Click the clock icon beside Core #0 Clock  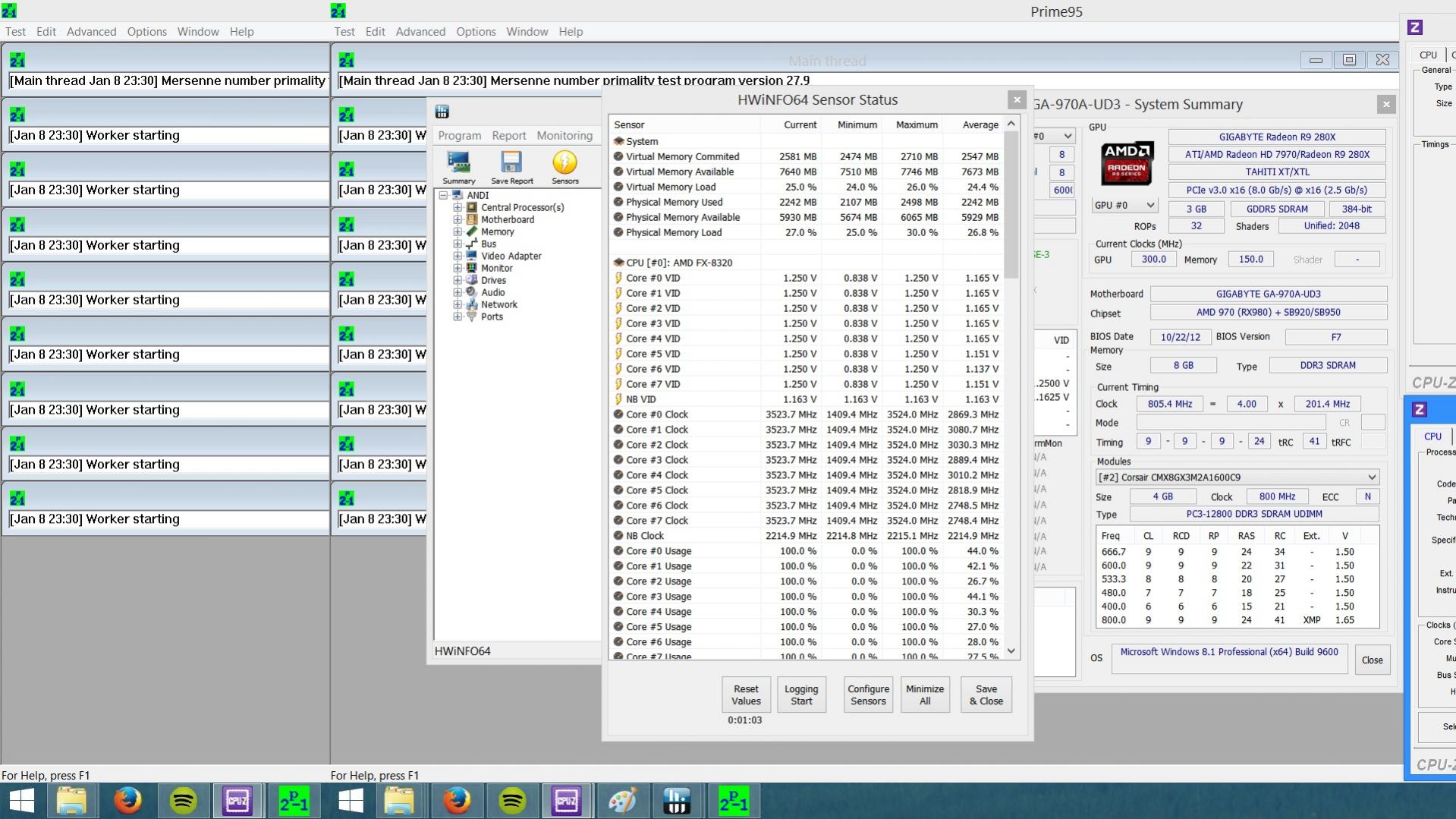pyautogui.click(x=618, y=414)
